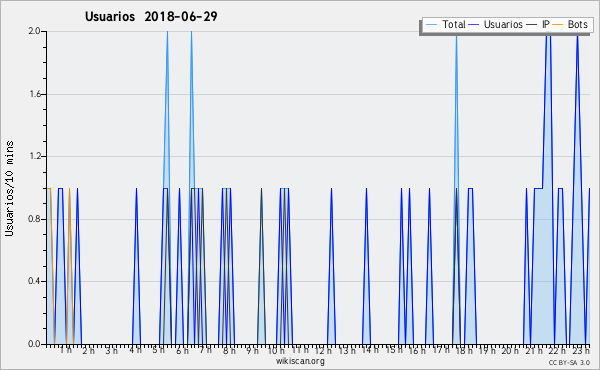The height and width of the screenshot is (370, 600).
Task: Click the '11 h' x-axis label
Action: click(300, 350)
